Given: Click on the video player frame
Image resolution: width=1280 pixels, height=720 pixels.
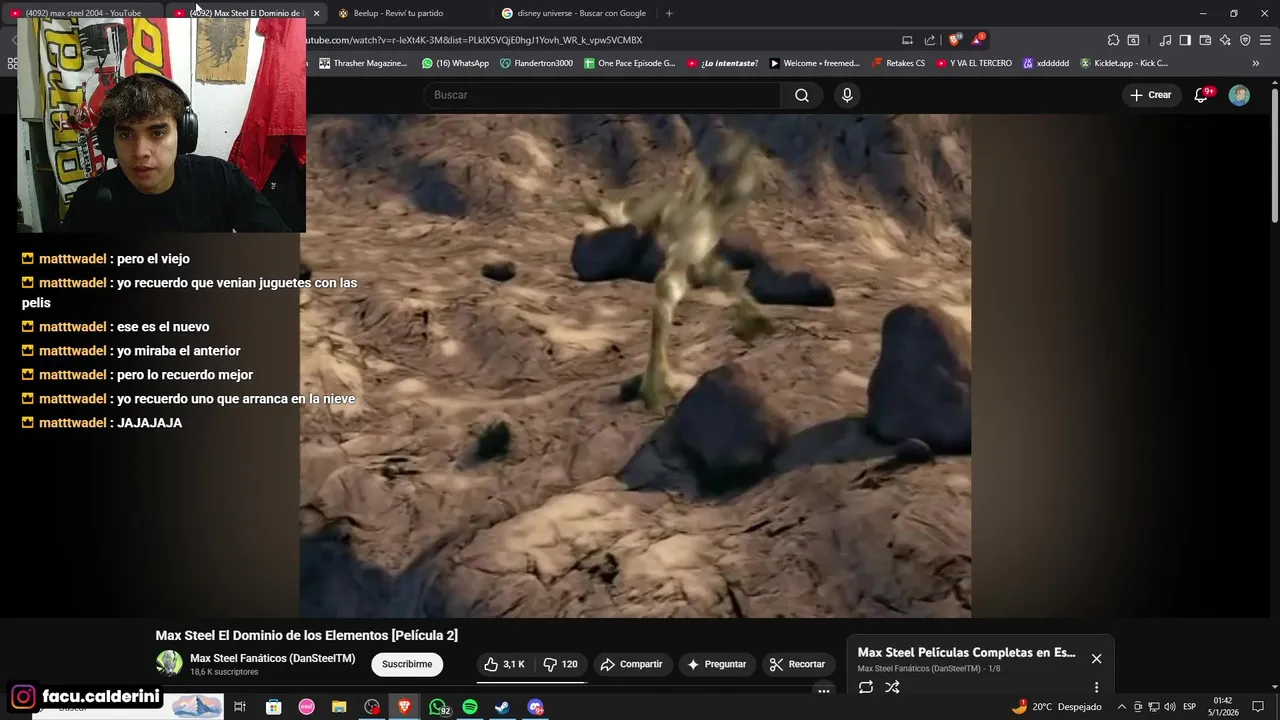Looking at the screenshot, I should click(x=635, y=365).
